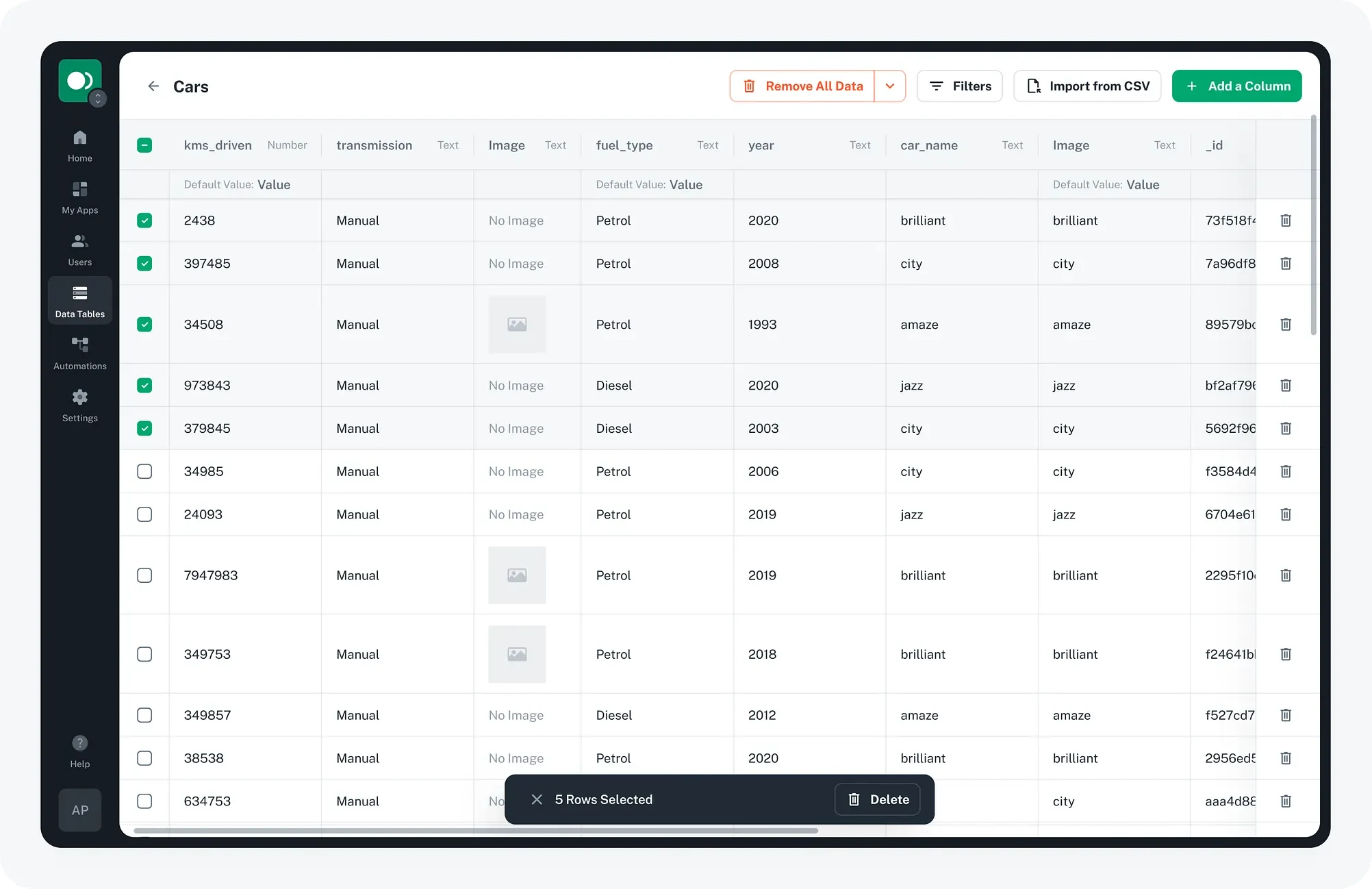Click the Add a Column button

(x=1236, y=86)
